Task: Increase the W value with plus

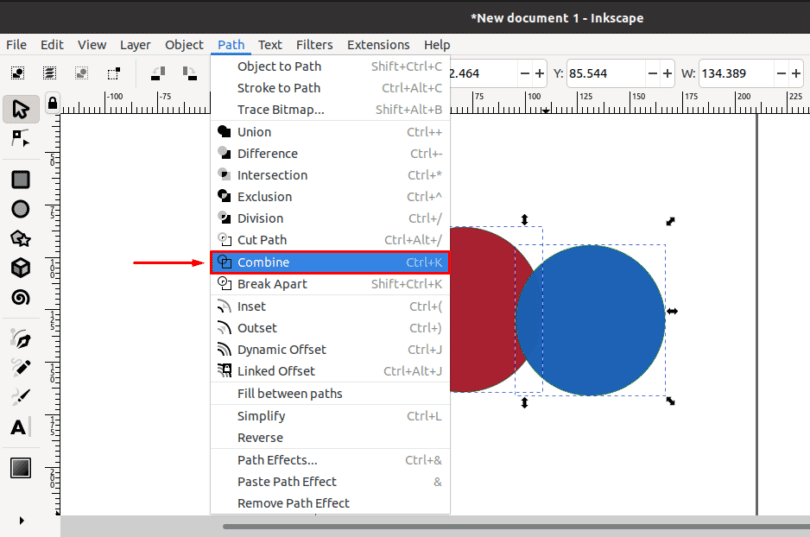Action: 796,73
